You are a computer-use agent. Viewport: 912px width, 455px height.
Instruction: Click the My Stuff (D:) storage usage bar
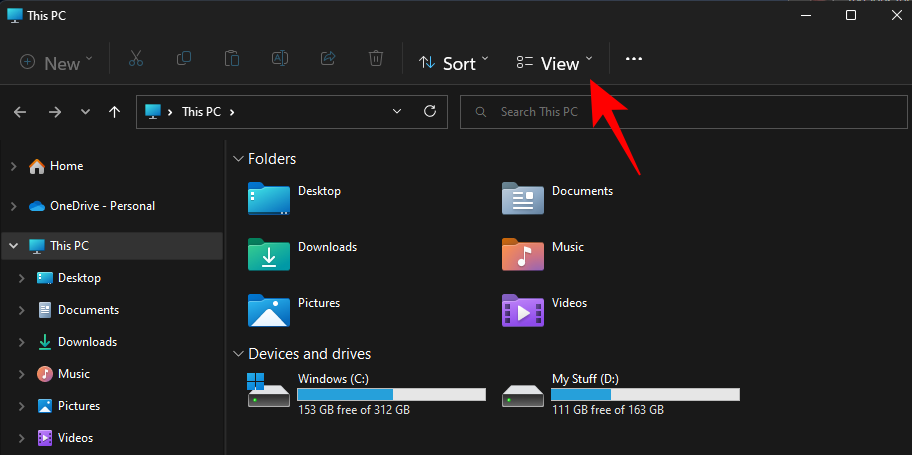click(646, 395)
